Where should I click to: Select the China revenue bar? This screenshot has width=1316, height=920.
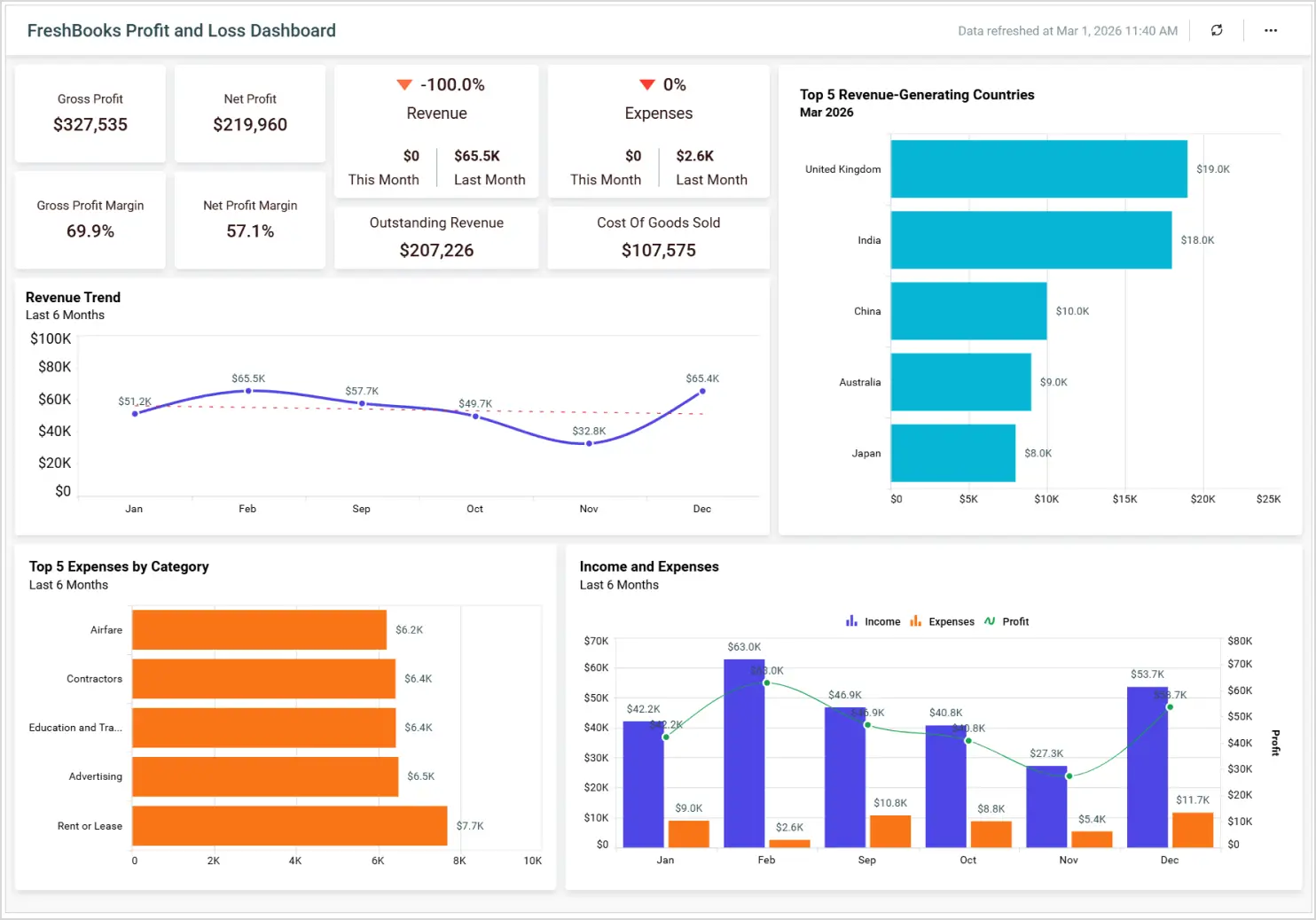[x=969, y=311]
